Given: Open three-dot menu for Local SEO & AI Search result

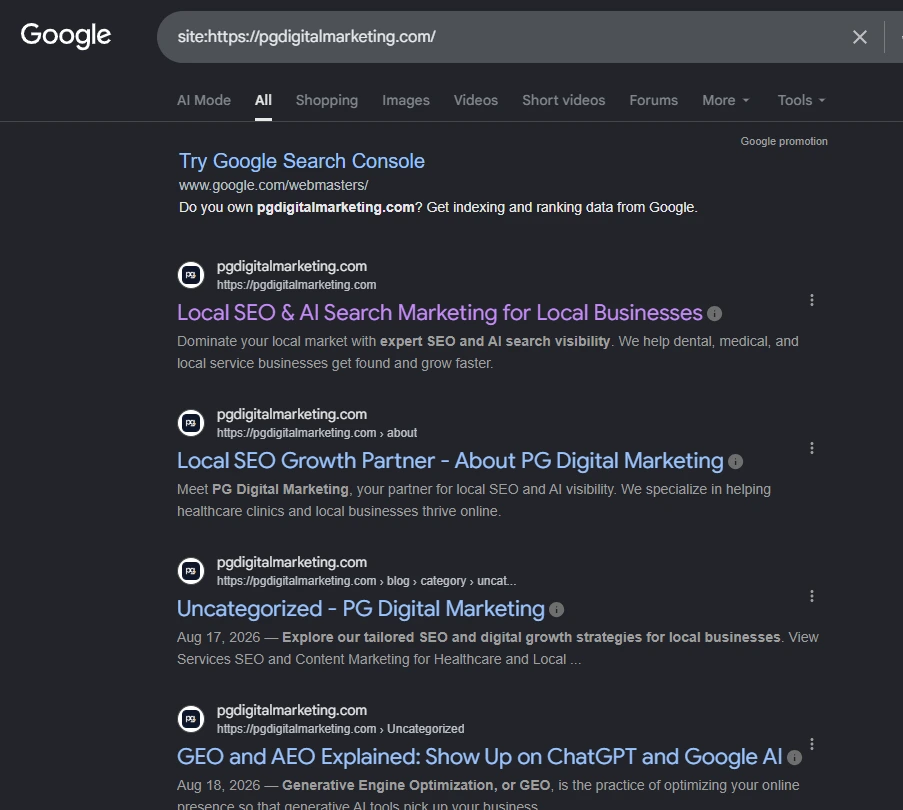Looking at the screenshot, I should click(x=811, y=300).
